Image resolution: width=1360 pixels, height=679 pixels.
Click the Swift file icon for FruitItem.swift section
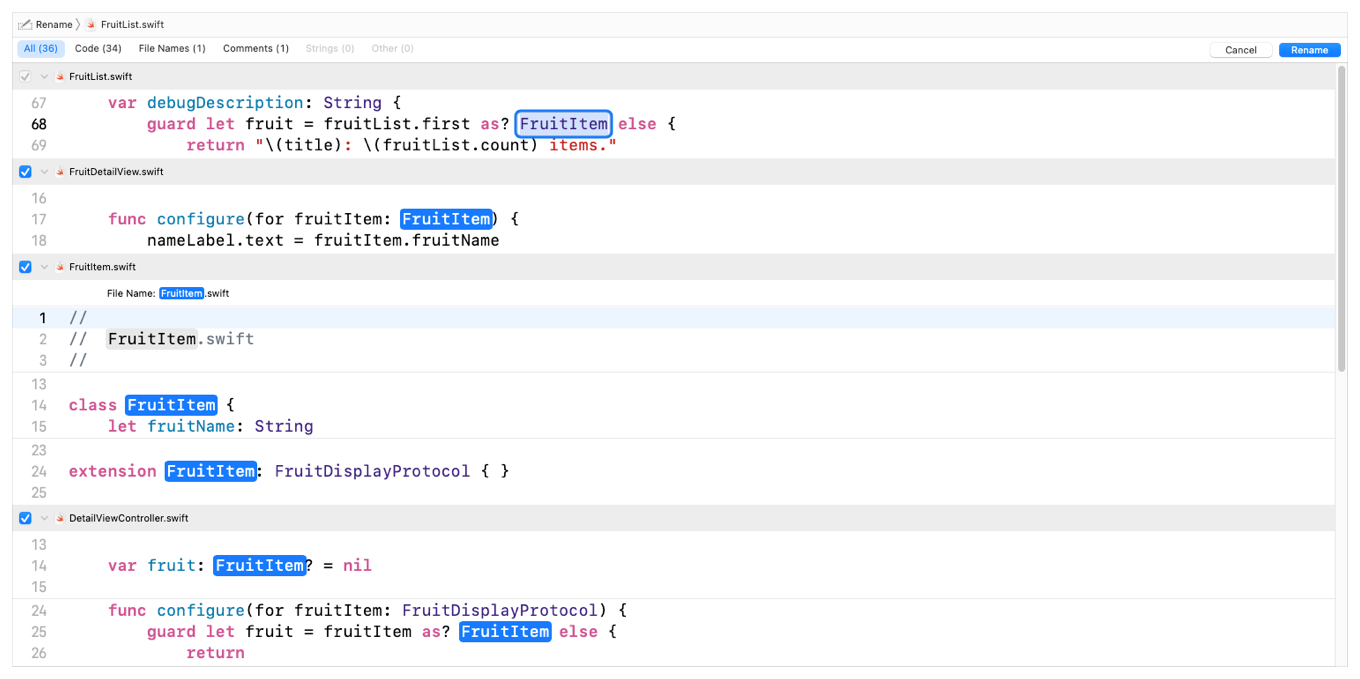point(60,267)
